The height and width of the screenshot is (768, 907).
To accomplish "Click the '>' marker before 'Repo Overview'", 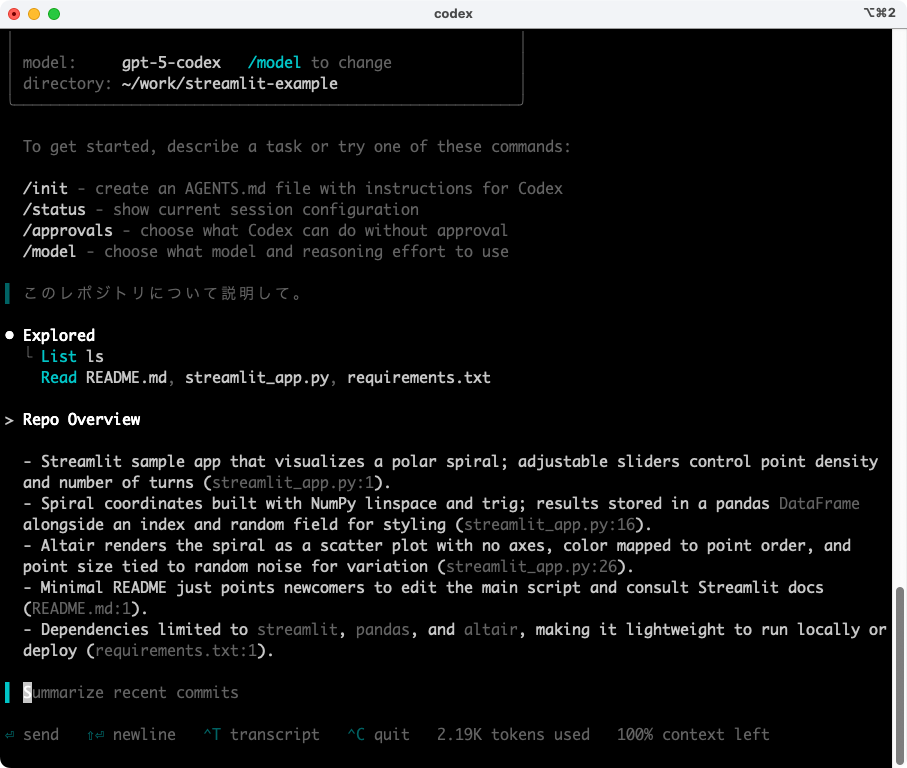I will click(x=9, y=420).
